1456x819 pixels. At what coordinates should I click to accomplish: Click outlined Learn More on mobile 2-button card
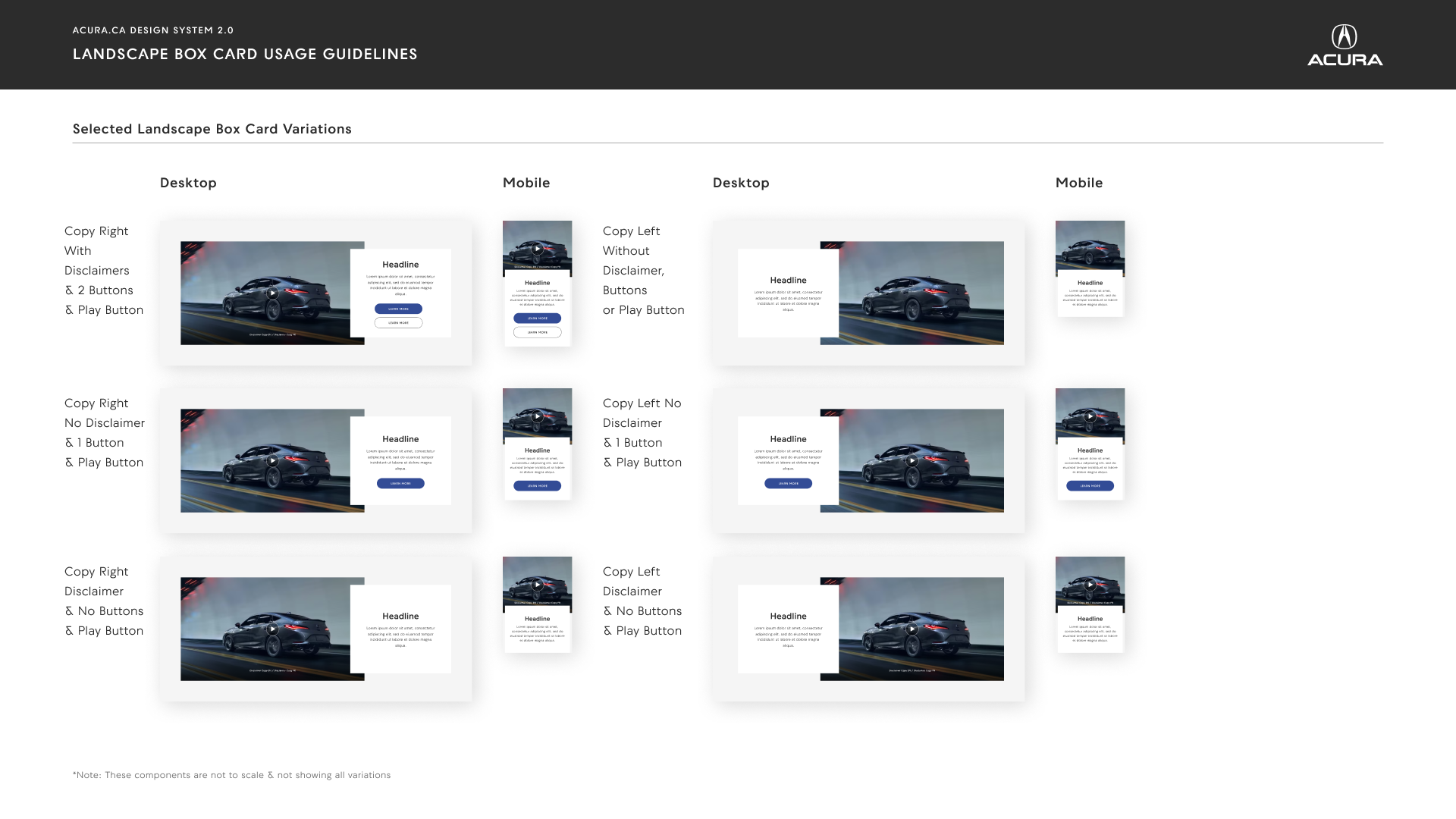[537, 332]
